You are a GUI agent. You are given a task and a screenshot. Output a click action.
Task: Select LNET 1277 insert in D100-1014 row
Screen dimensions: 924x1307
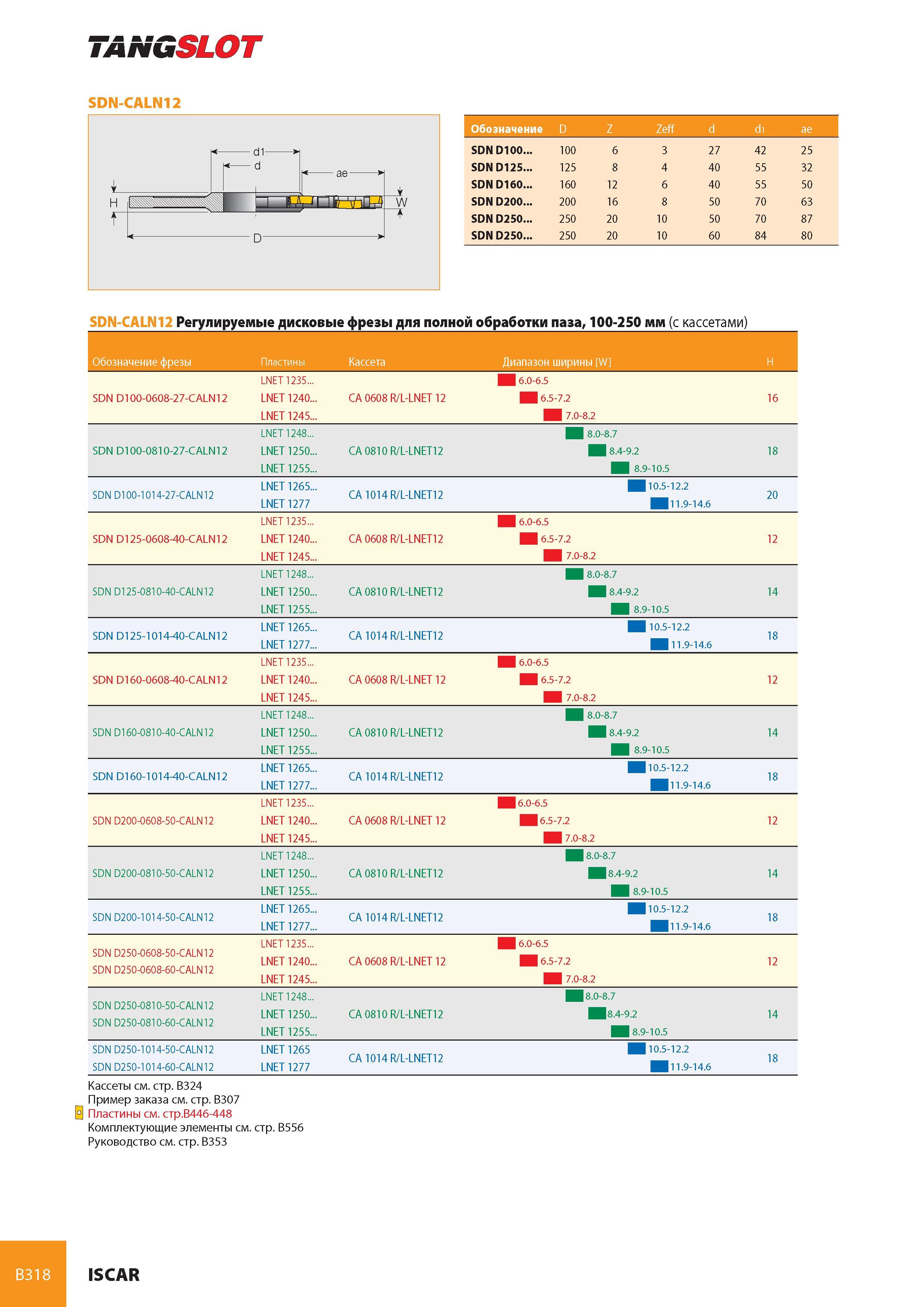285,504
